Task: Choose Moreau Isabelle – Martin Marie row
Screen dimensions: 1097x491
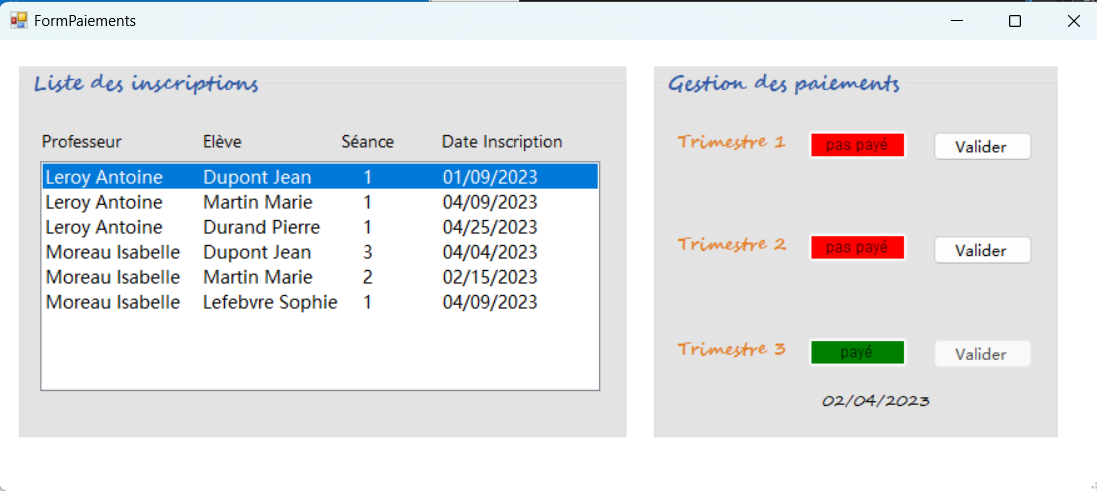Action: pyautogui.click(x=320, y=277)
